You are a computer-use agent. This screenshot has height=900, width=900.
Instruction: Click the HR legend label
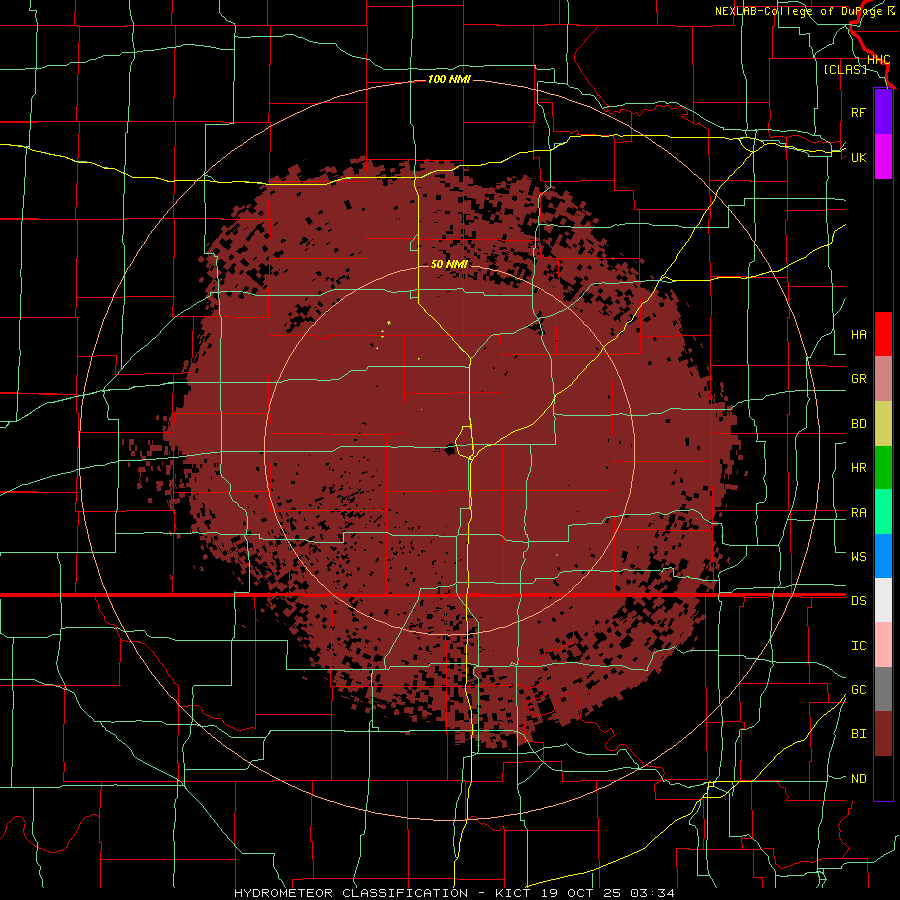(858, 468)
